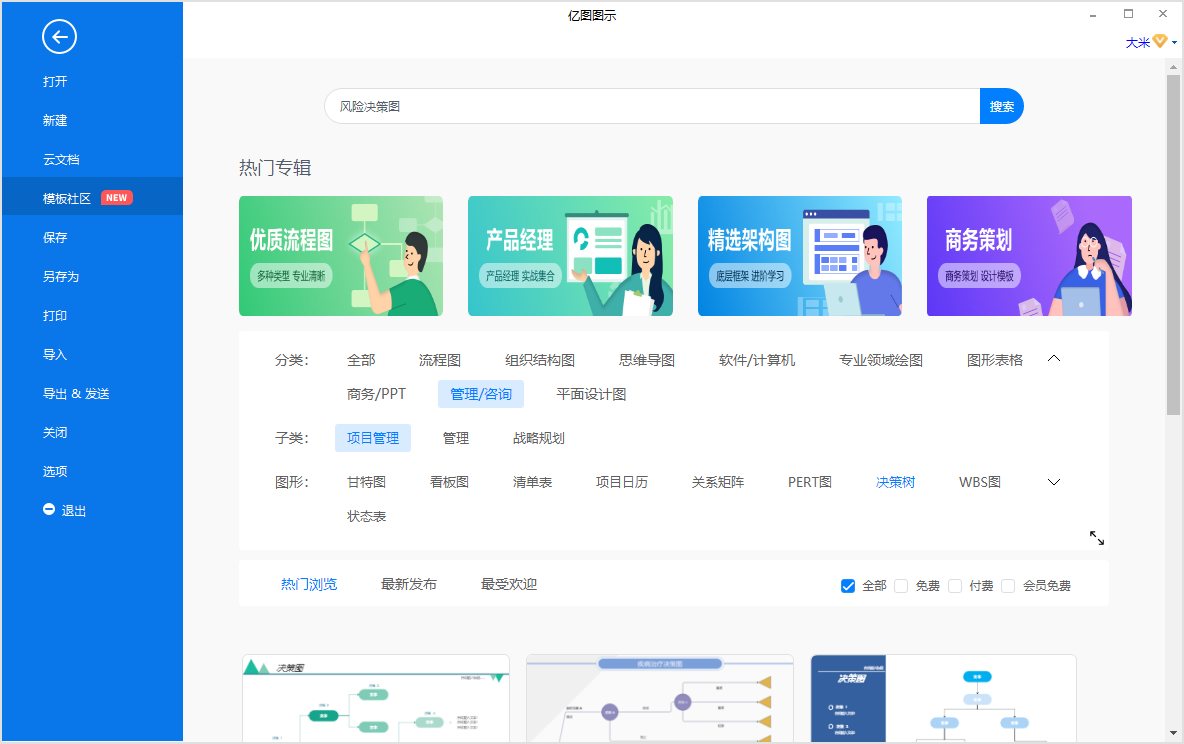Image resolution: width=1184 pixels, height=744 pixels.
Task: Click the 风险决策图 search input field
Action: tap(652, 107)
